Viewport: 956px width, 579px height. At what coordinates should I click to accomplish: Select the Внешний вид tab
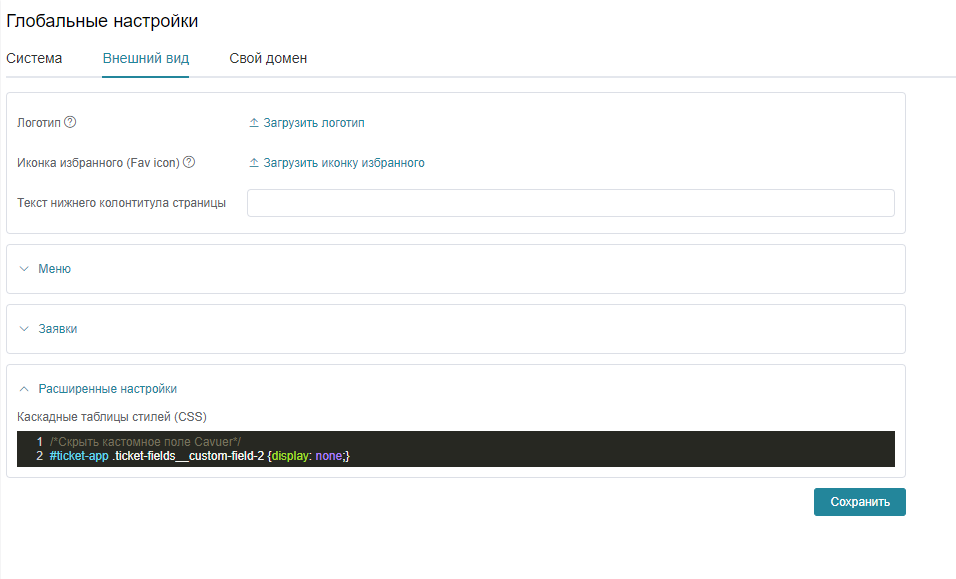click(x=146, y=58)
